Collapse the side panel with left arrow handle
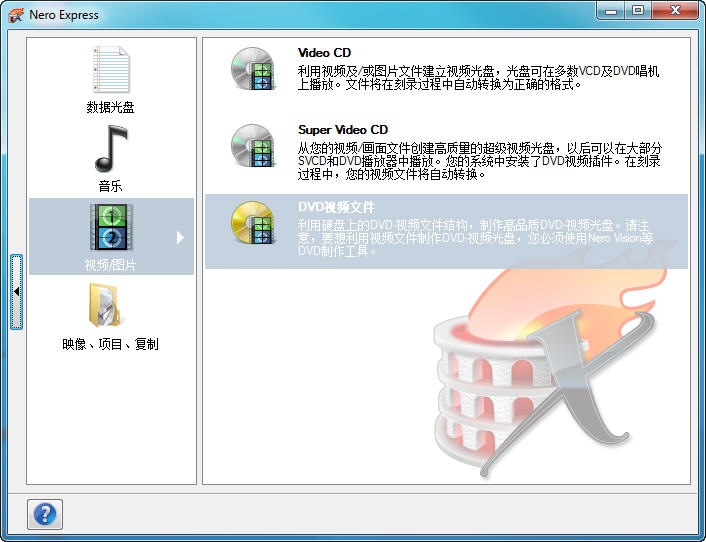 click(17, 292)
